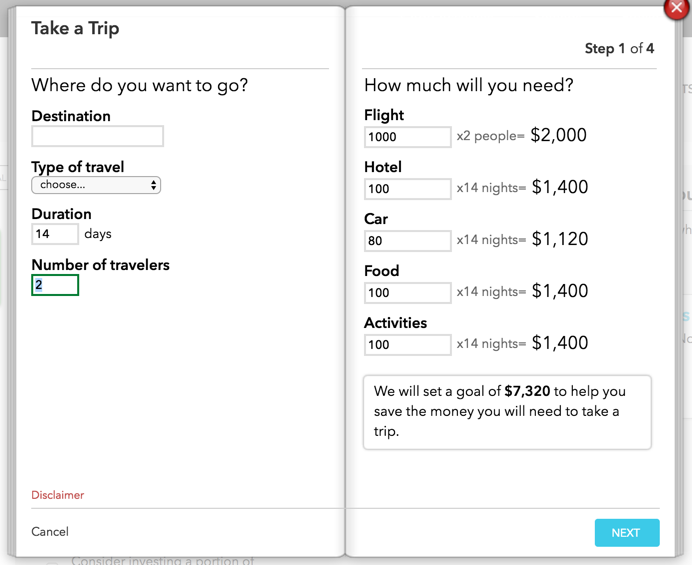Click the $1,120 car total
The image size is (692, 565).
pos(559,239)
